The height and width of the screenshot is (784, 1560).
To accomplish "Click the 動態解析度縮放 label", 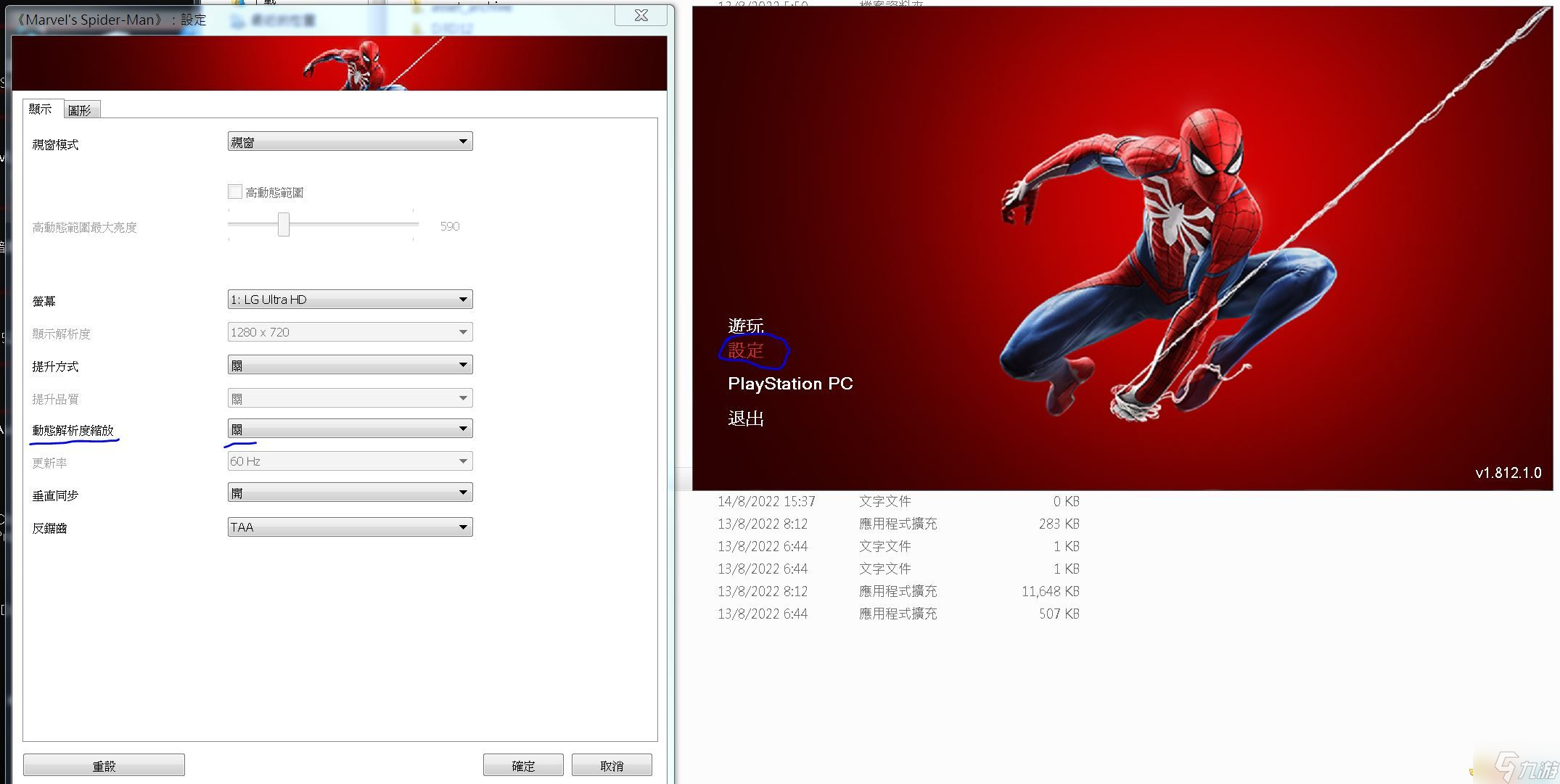I will (x=73, y=430).
